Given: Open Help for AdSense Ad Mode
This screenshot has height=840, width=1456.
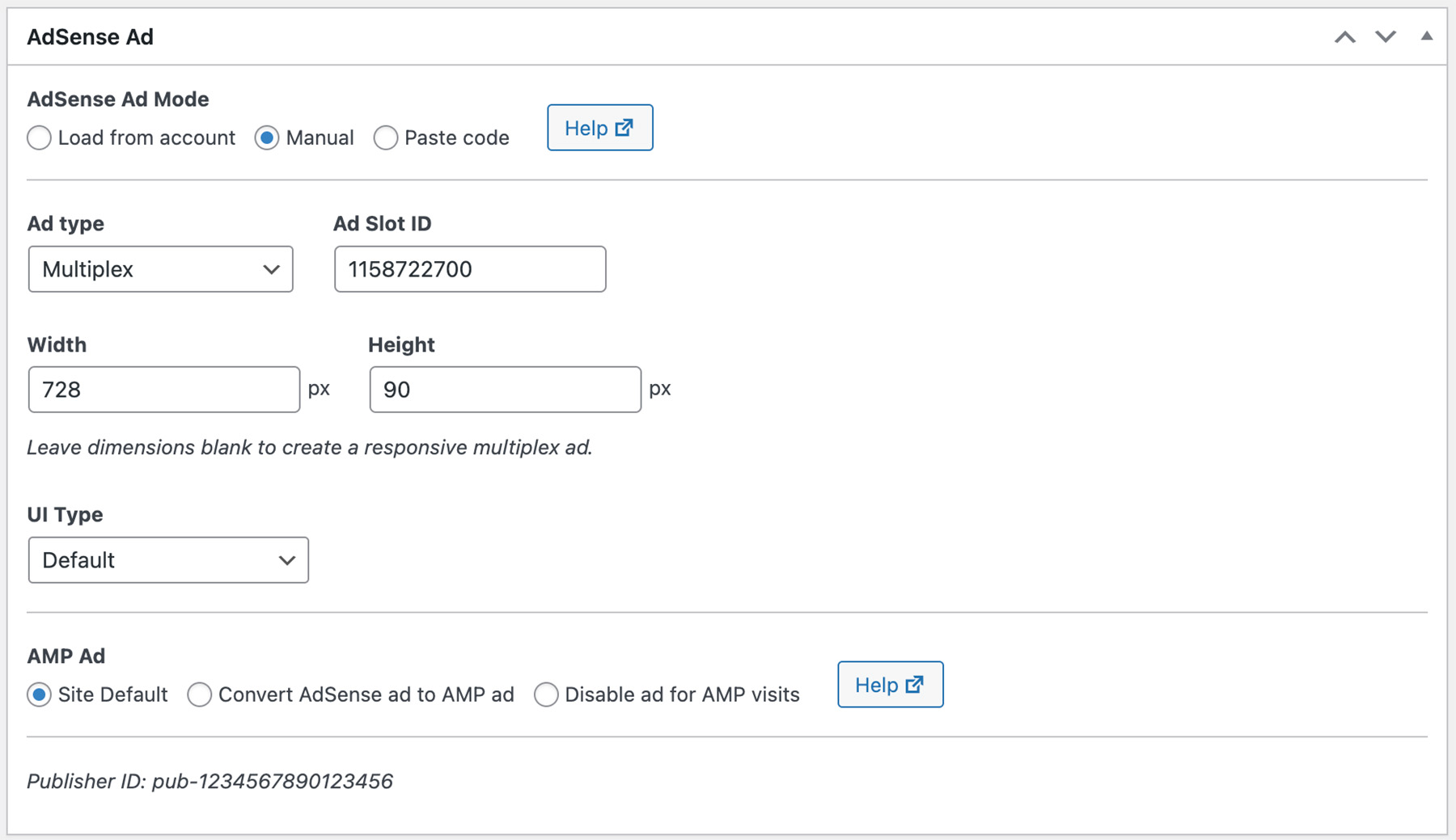Looking at the screenshot, I should click(599, 128).
